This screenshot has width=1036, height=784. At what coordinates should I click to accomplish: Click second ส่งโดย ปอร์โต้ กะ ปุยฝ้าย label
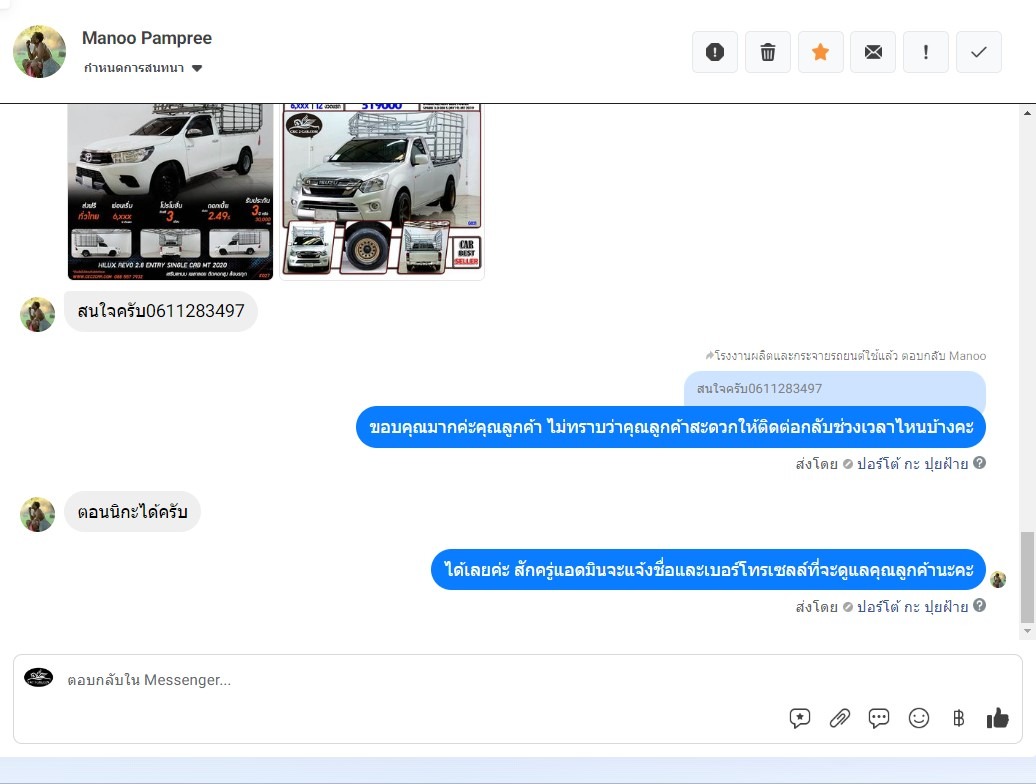tap(882, 606)
